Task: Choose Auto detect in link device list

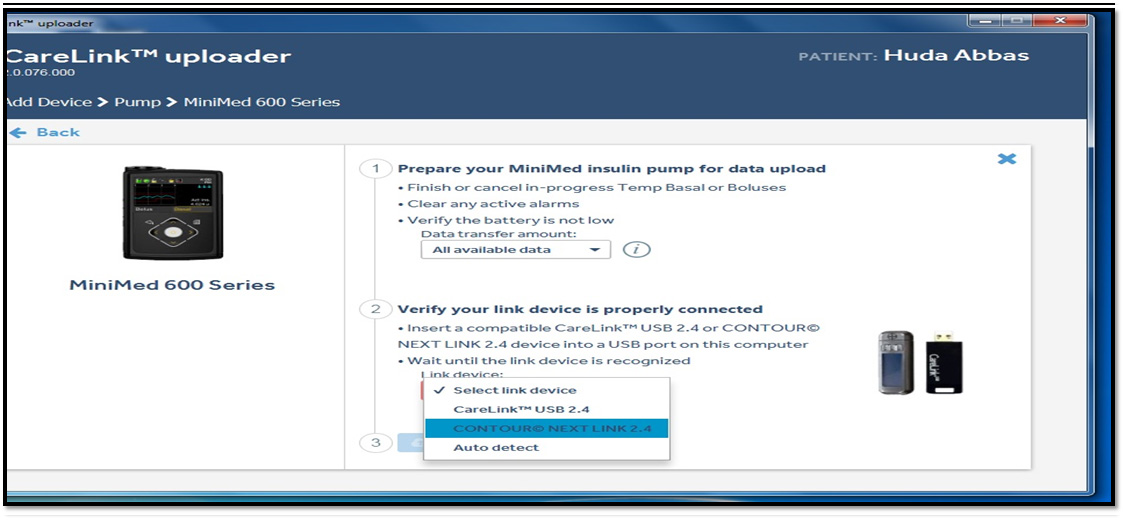Action: 496,447
